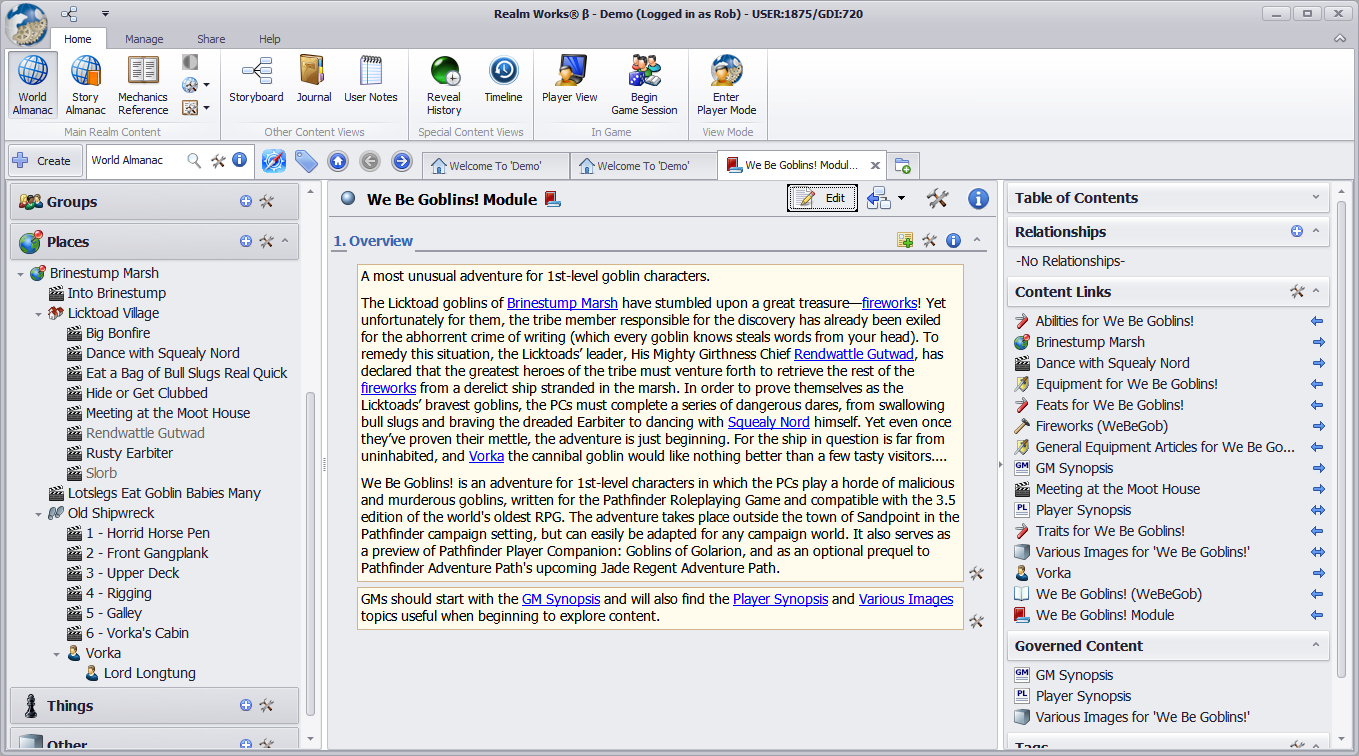Follow the Brinestump Marsh link in the overview text
The width and height of the screenshot is (1359, 756).
(562, 303)
